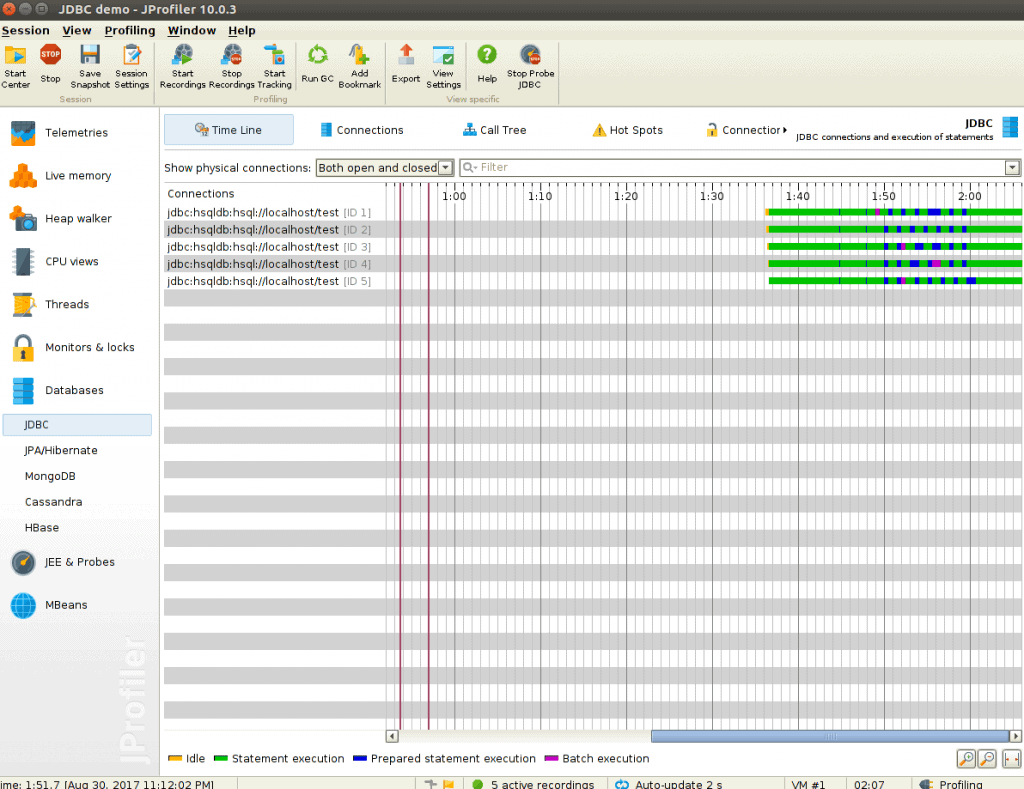Click the Statement execution green swatch
Viewport: 1024px width, 789px height.
tap(221, 758)
